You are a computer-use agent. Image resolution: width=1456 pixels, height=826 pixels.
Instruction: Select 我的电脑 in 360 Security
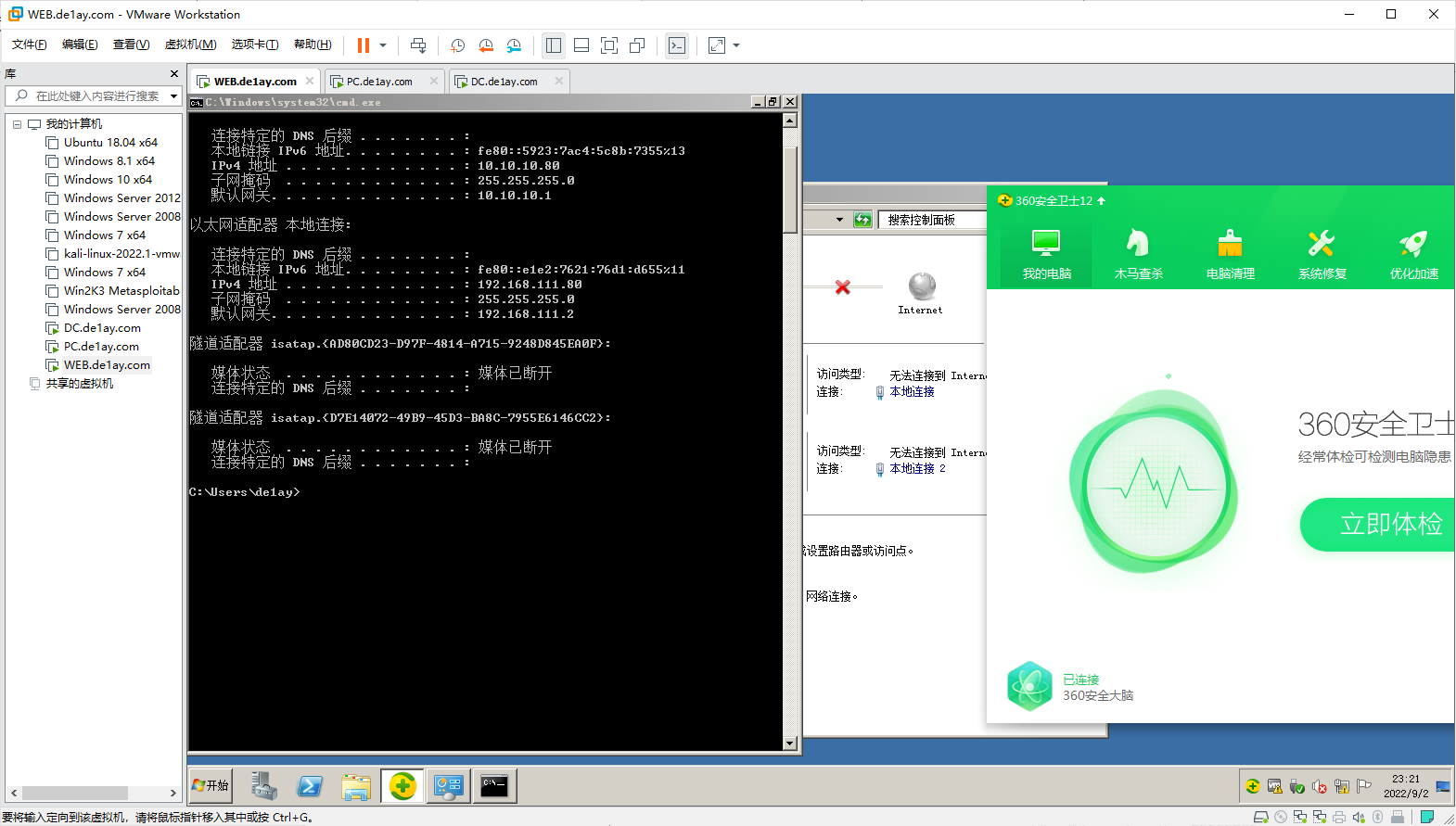pyautogui.click(x=1046, y=254)
